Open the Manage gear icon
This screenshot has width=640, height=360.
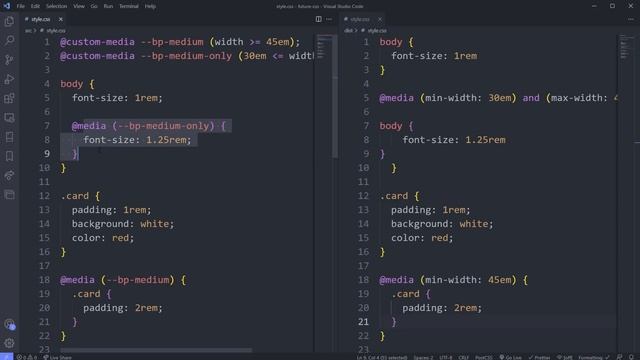point(9,343)
